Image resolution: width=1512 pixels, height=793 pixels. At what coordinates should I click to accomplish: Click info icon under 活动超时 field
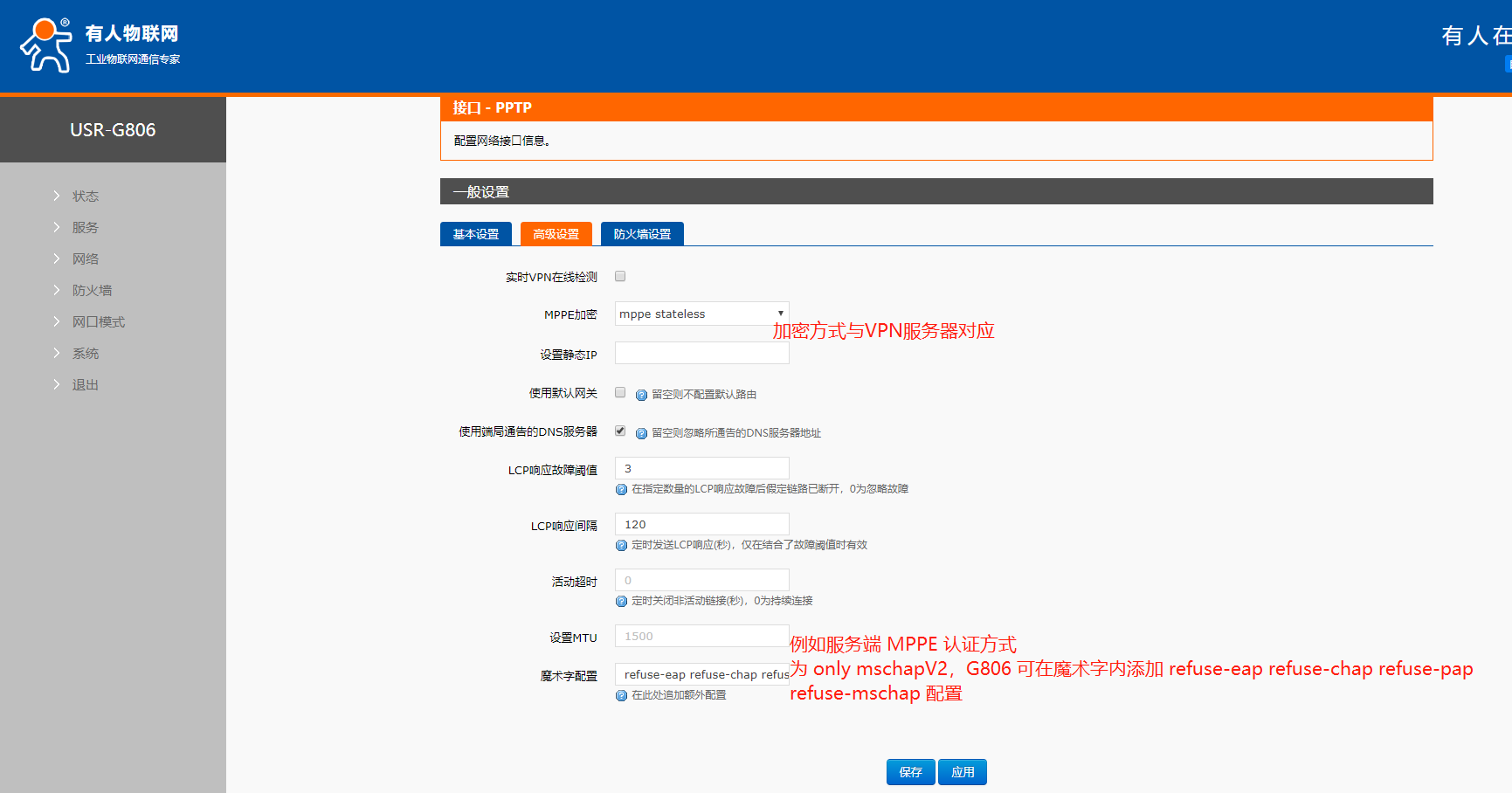pos(621,602)
